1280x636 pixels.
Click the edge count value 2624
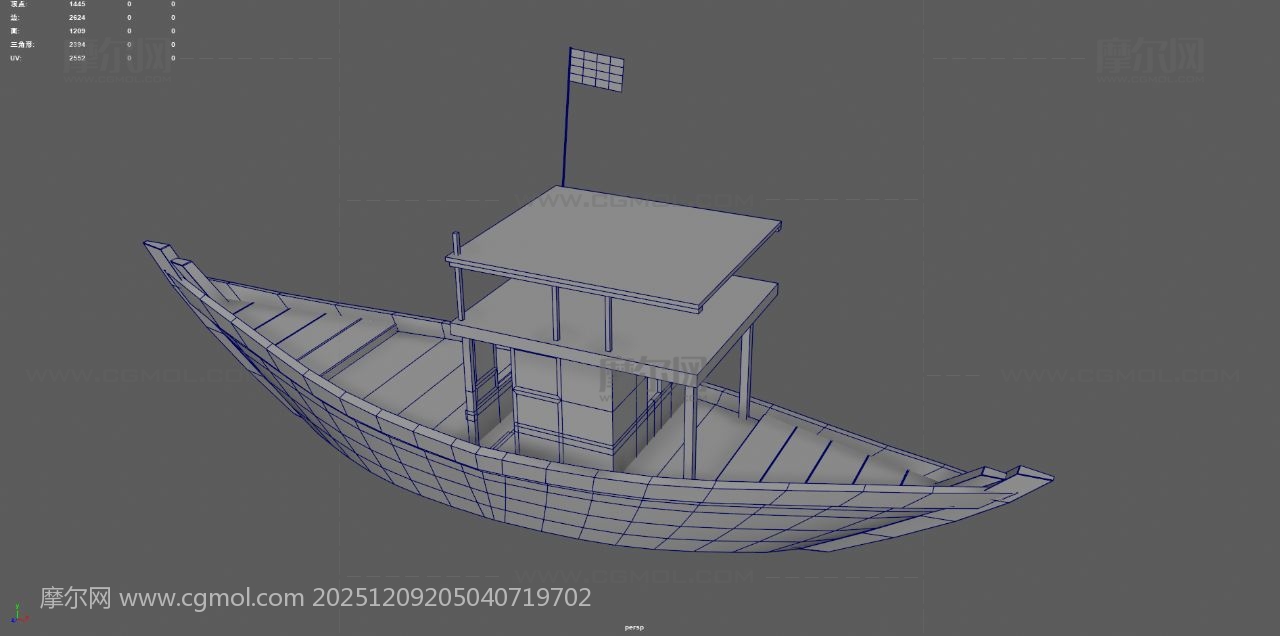77,18
